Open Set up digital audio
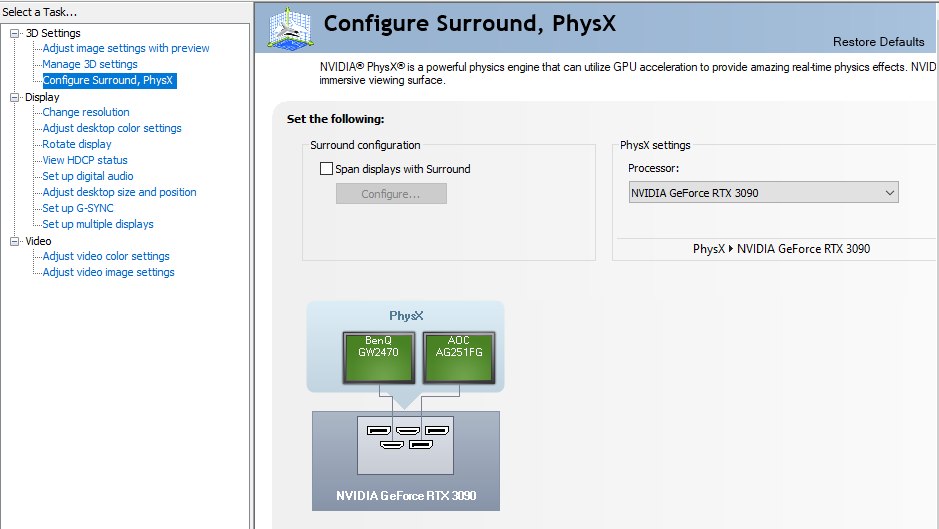 coord(87,176)
